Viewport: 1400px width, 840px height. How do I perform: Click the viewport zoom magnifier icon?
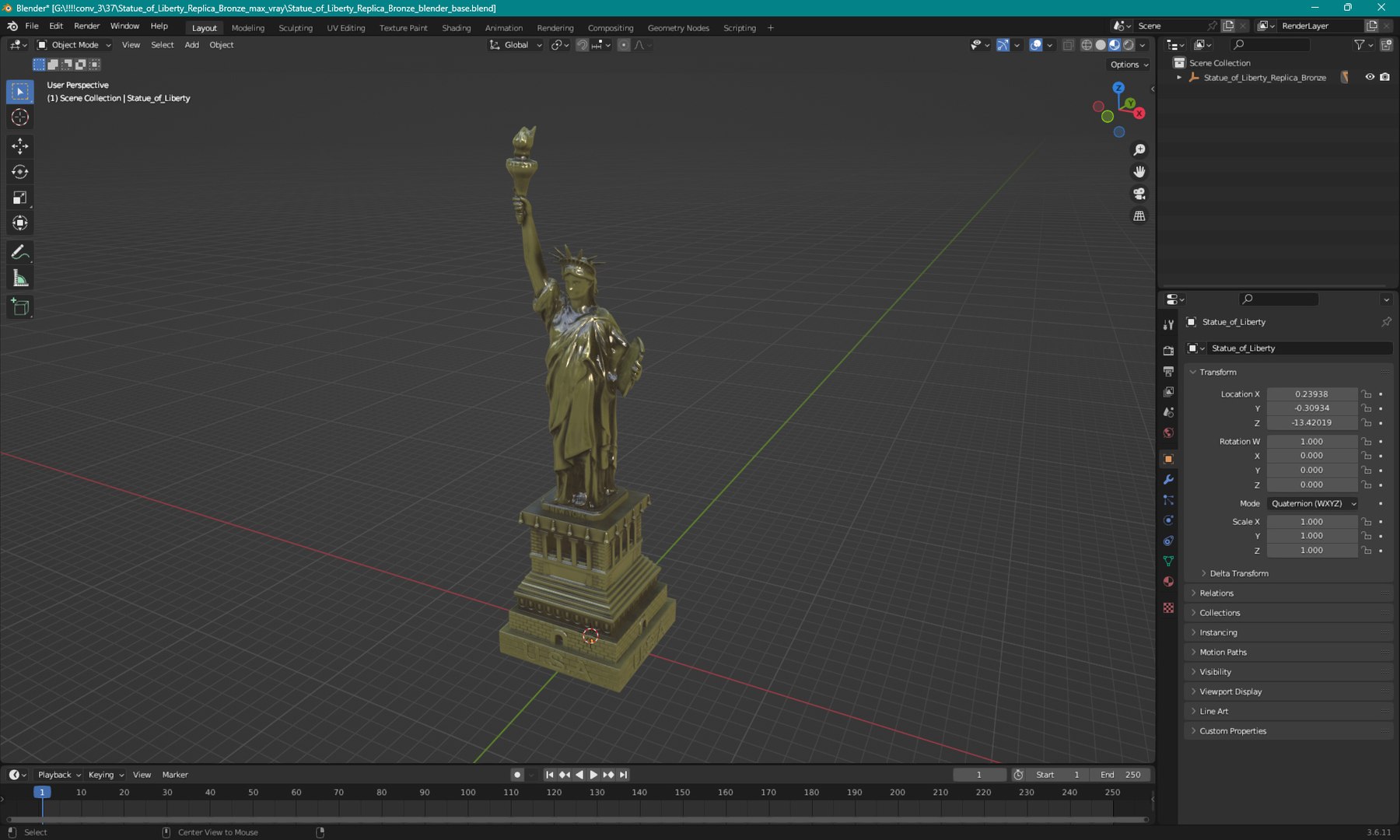click(1139, 149)
